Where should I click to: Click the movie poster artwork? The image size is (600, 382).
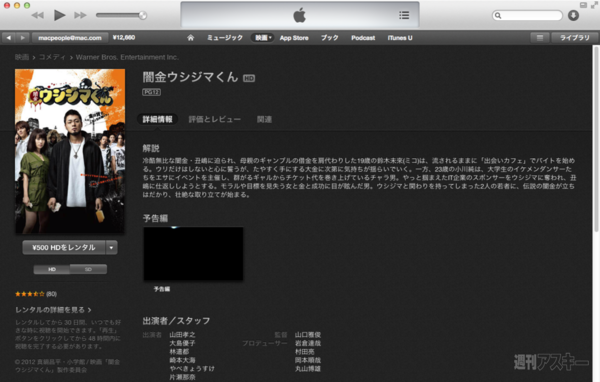click(70, 151)
